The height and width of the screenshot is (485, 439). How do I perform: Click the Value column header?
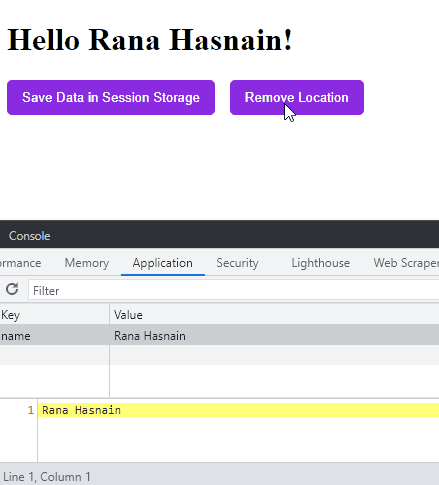tap(275, 315)
